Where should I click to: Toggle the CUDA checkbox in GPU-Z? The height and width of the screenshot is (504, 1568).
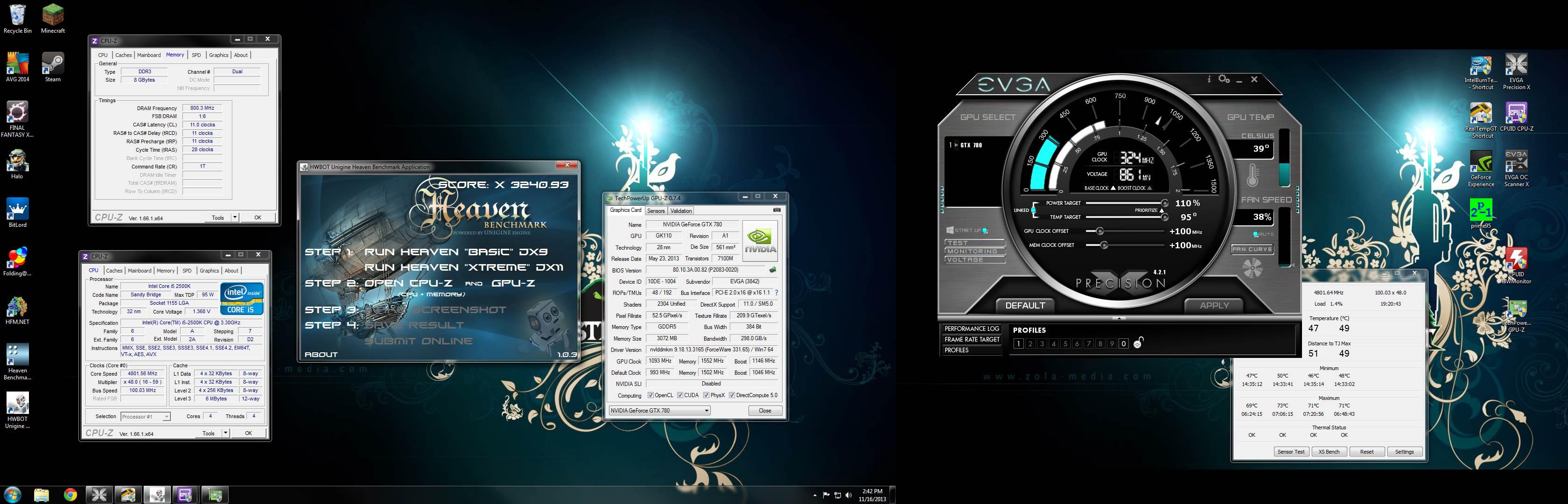pos(680,395)
